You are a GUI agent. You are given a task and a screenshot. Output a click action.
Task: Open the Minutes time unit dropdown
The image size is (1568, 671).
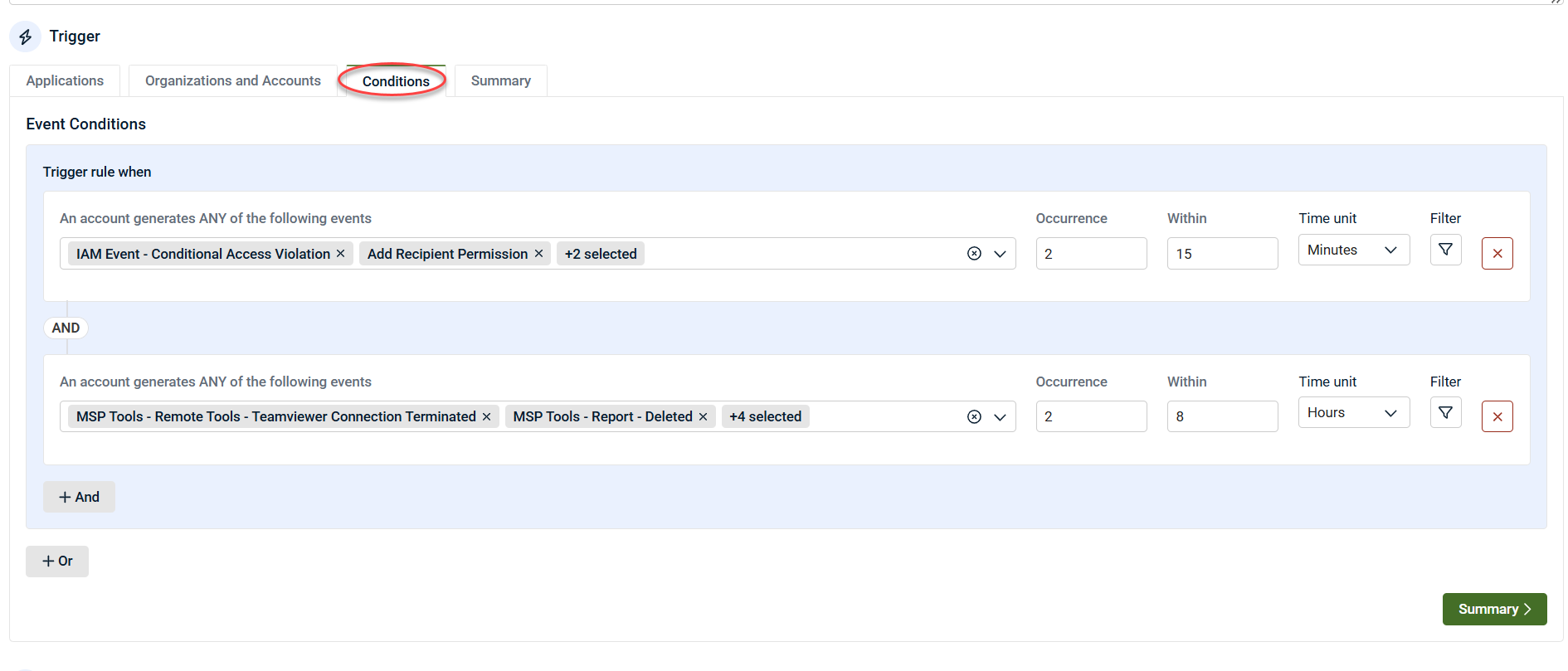(x=1353, y=250)
